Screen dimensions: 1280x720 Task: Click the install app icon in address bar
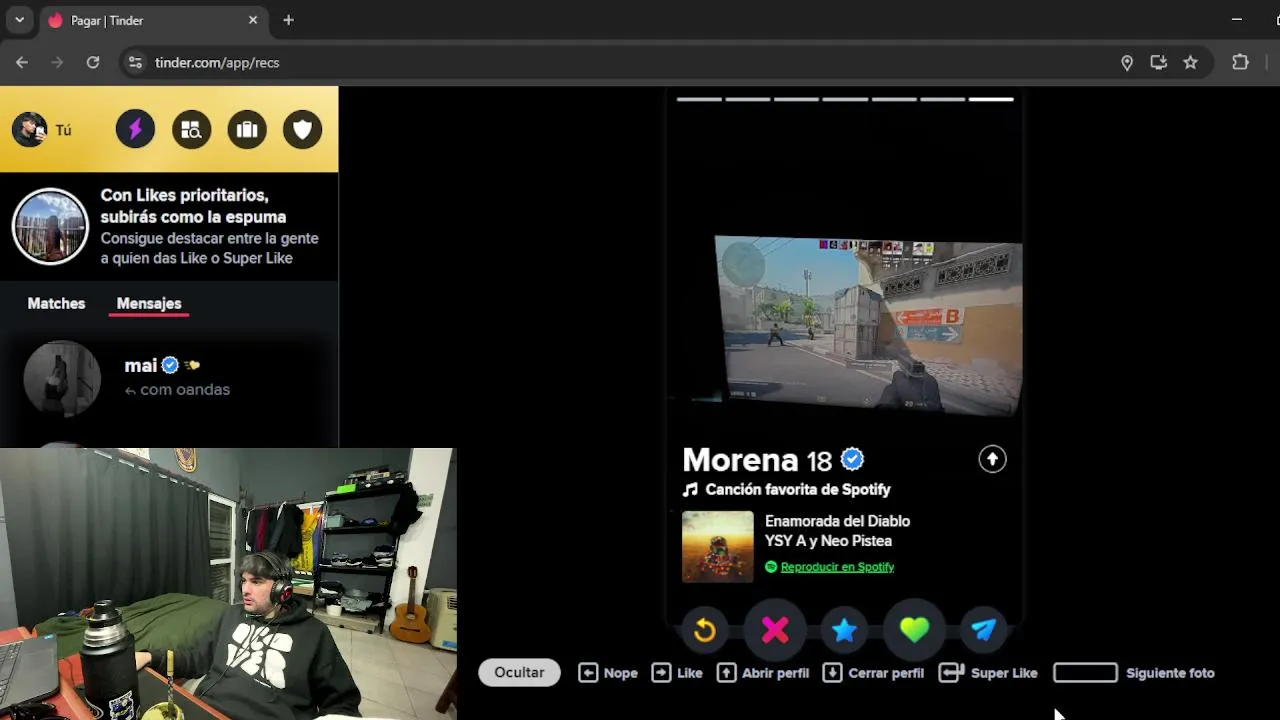1158,62
